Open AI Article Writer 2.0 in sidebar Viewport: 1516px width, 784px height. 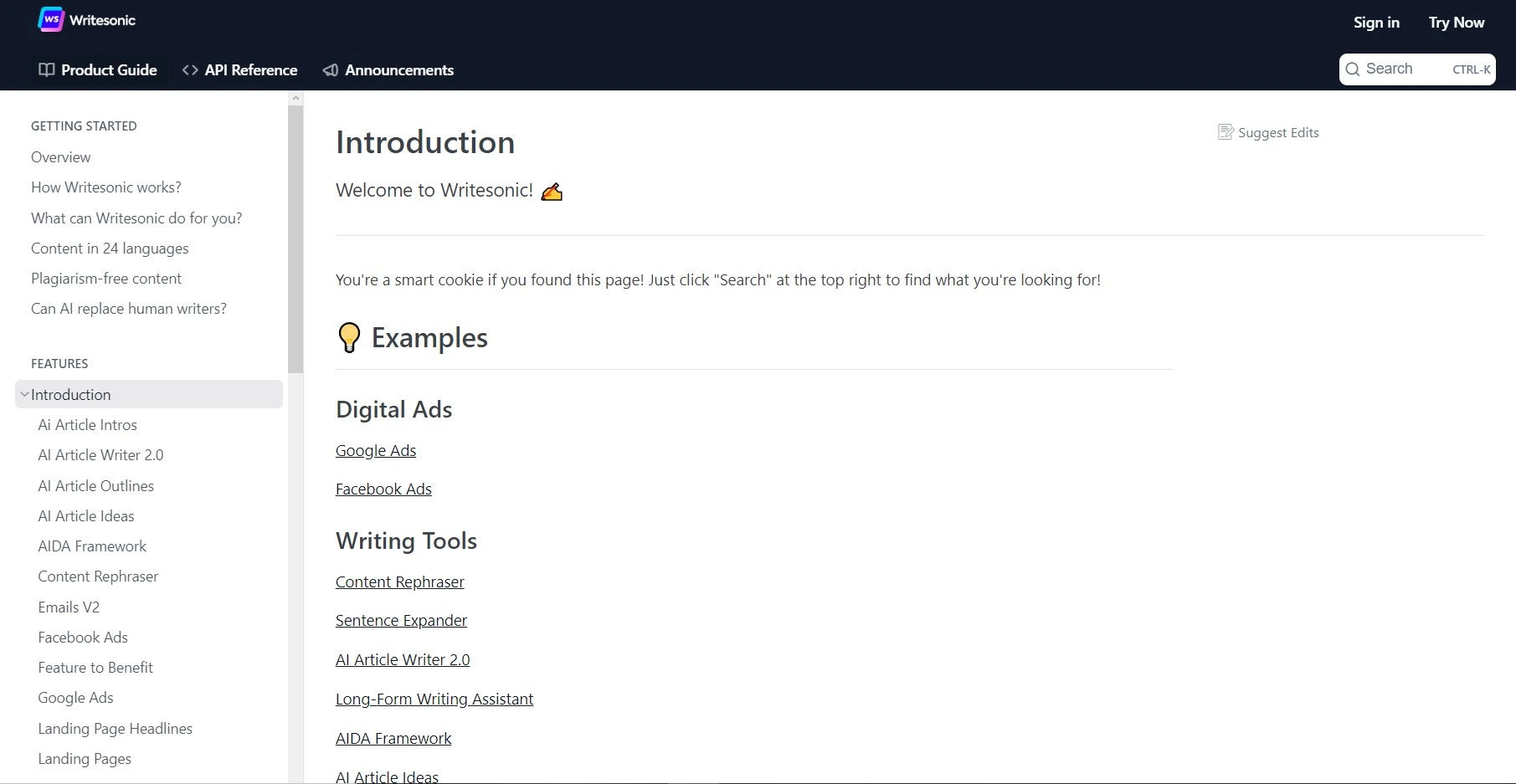(x=100, y=455)
